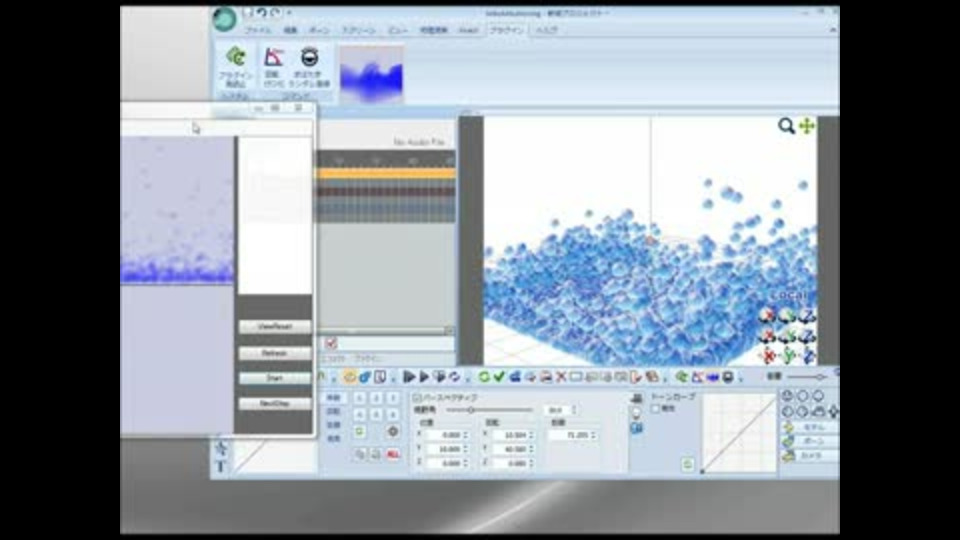Click the Refresh button in plugin window
This screenshot has height=540, width=960.
[x=274, y=353]
